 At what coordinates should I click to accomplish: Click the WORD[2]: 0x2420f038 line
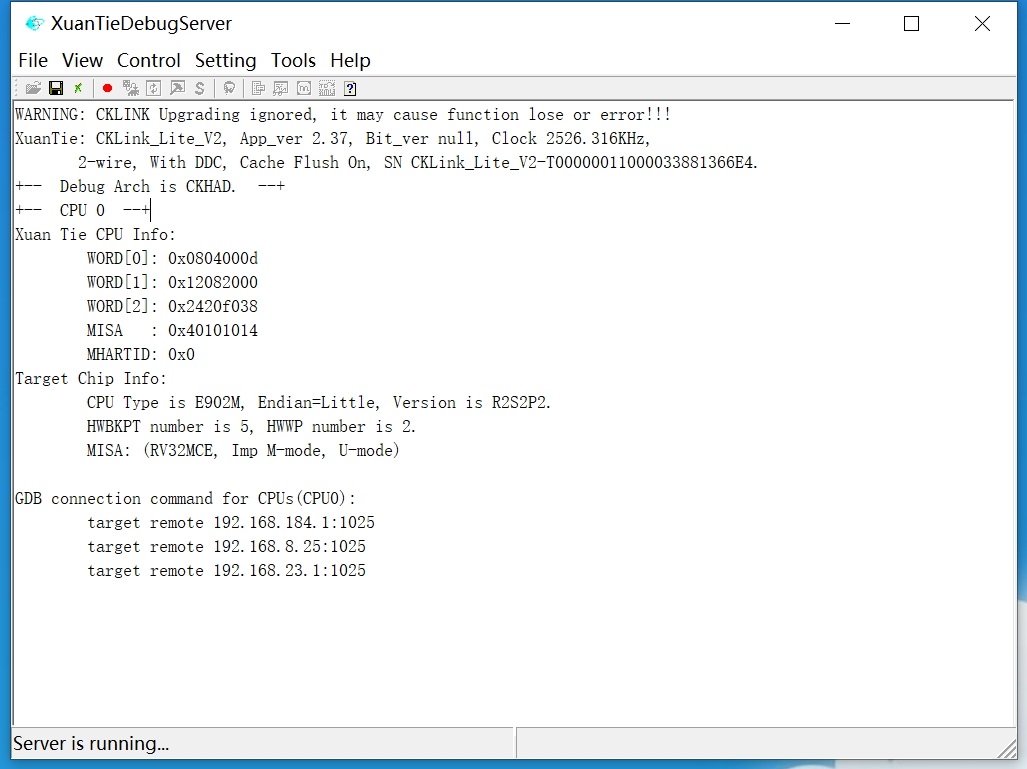(x=172, y=307)
